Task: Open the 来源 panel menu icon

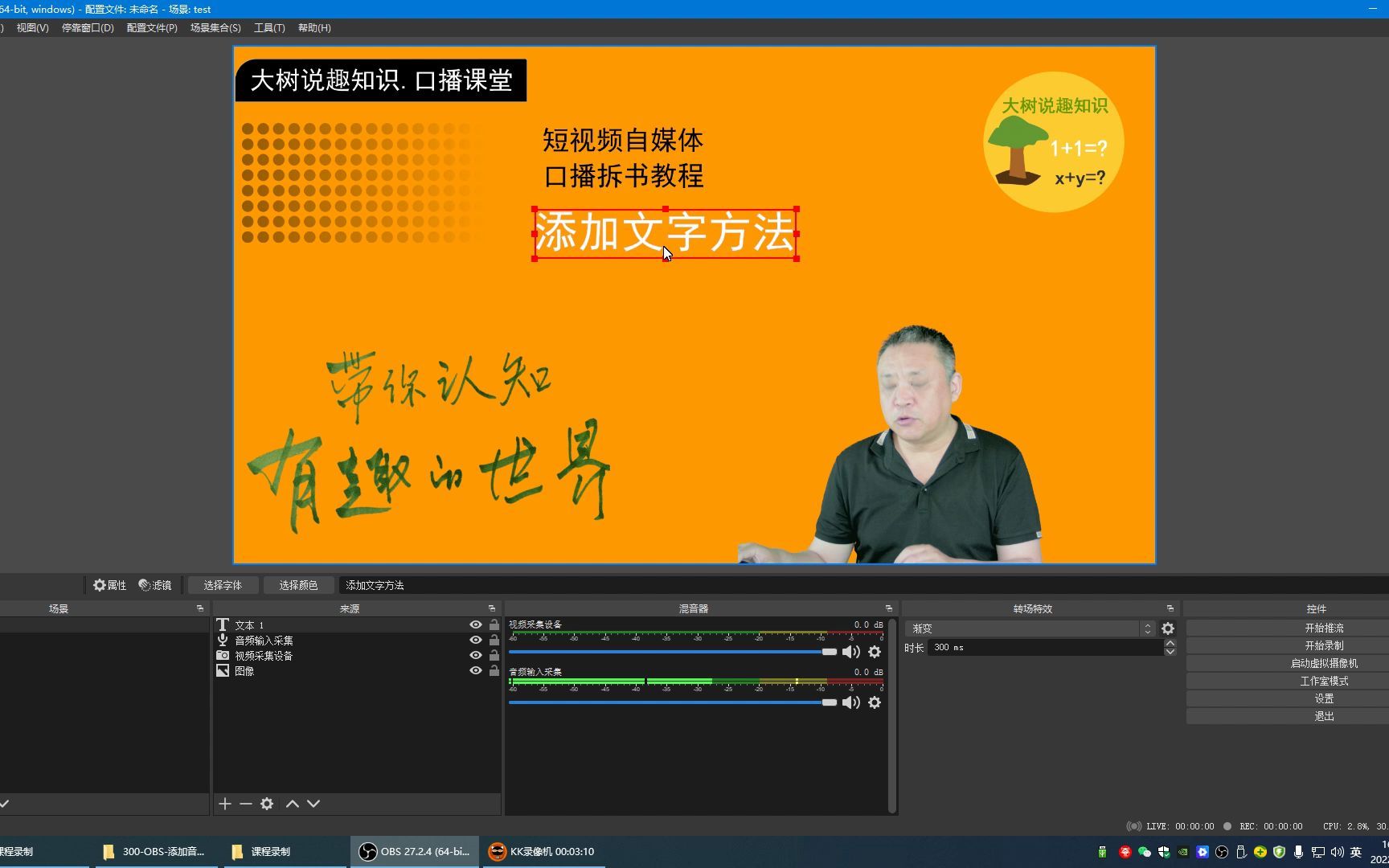Action: pos(492,608)
